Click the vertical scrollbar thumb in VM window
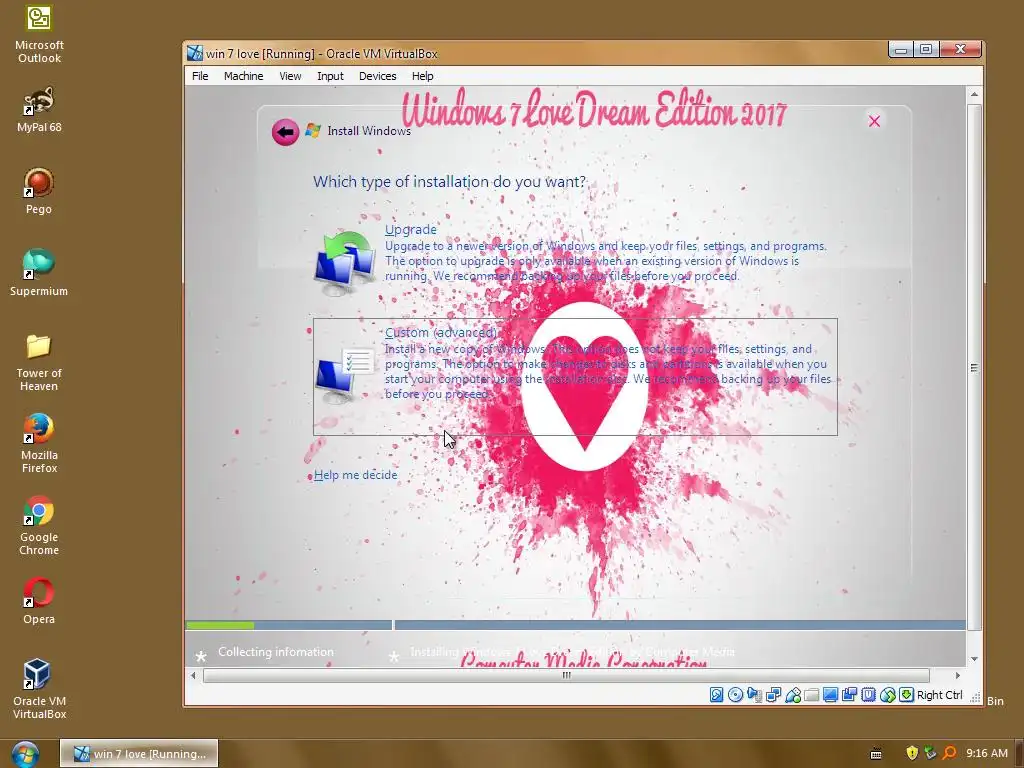The width and height of the screenshot is (1024, 768). (x=974, y=368)
